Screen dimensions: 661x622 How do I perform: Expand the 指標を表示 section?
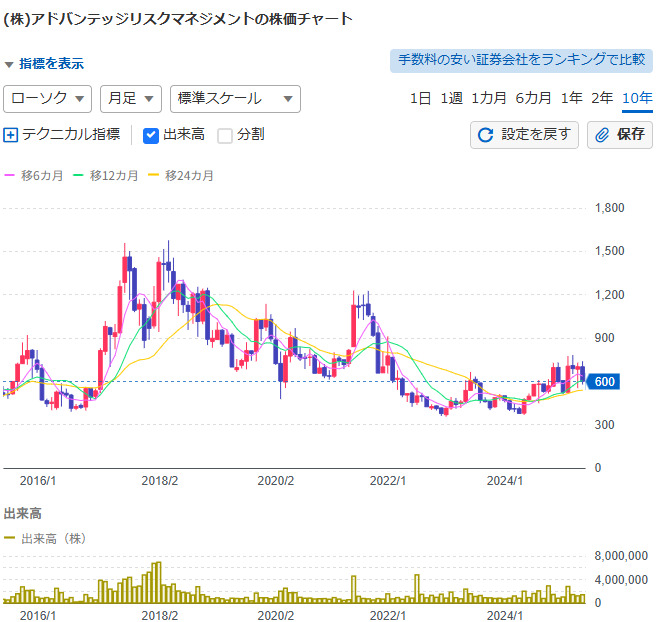click(44, 64)
